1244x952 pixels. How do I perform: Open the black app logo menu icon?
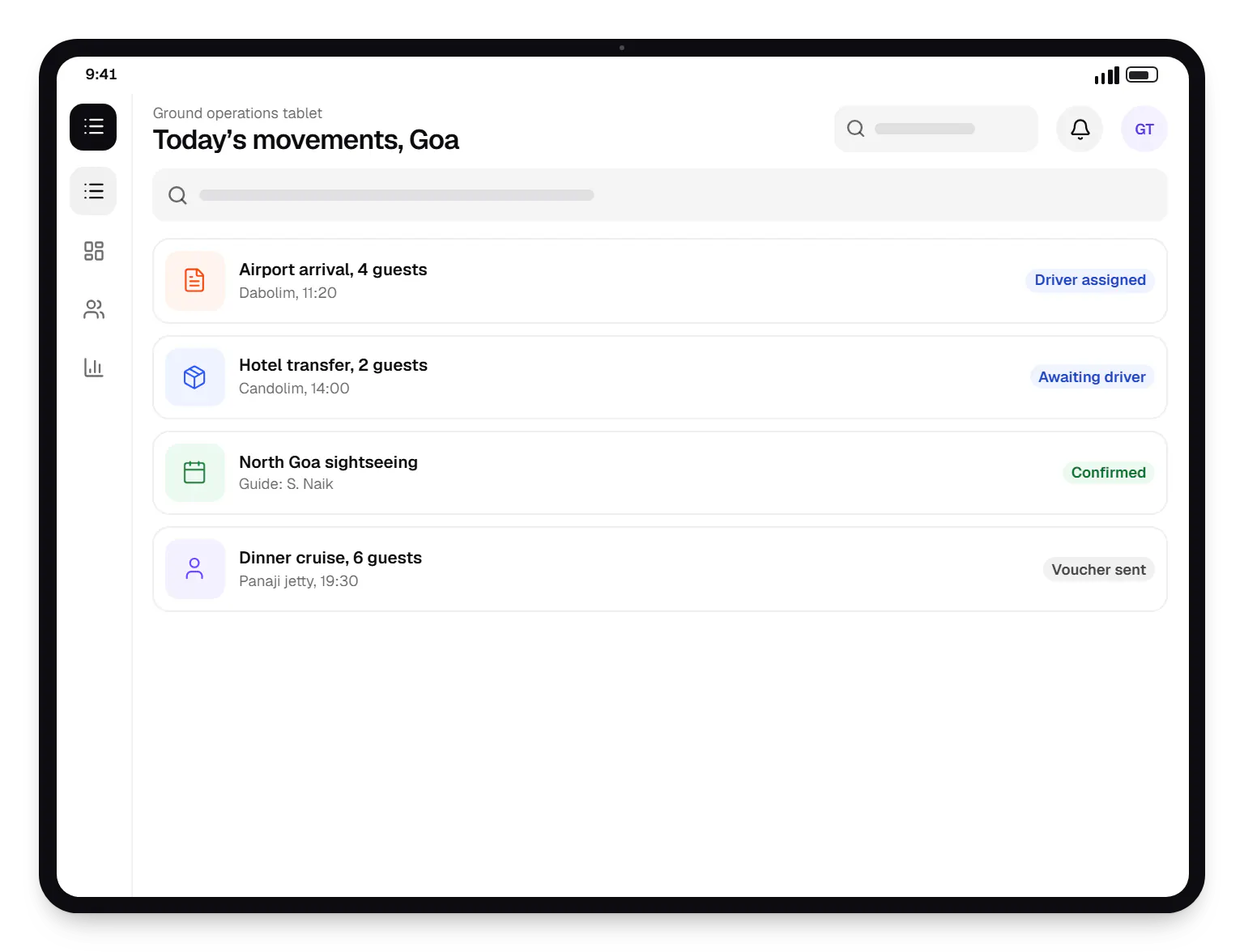(x=93, y=127)
